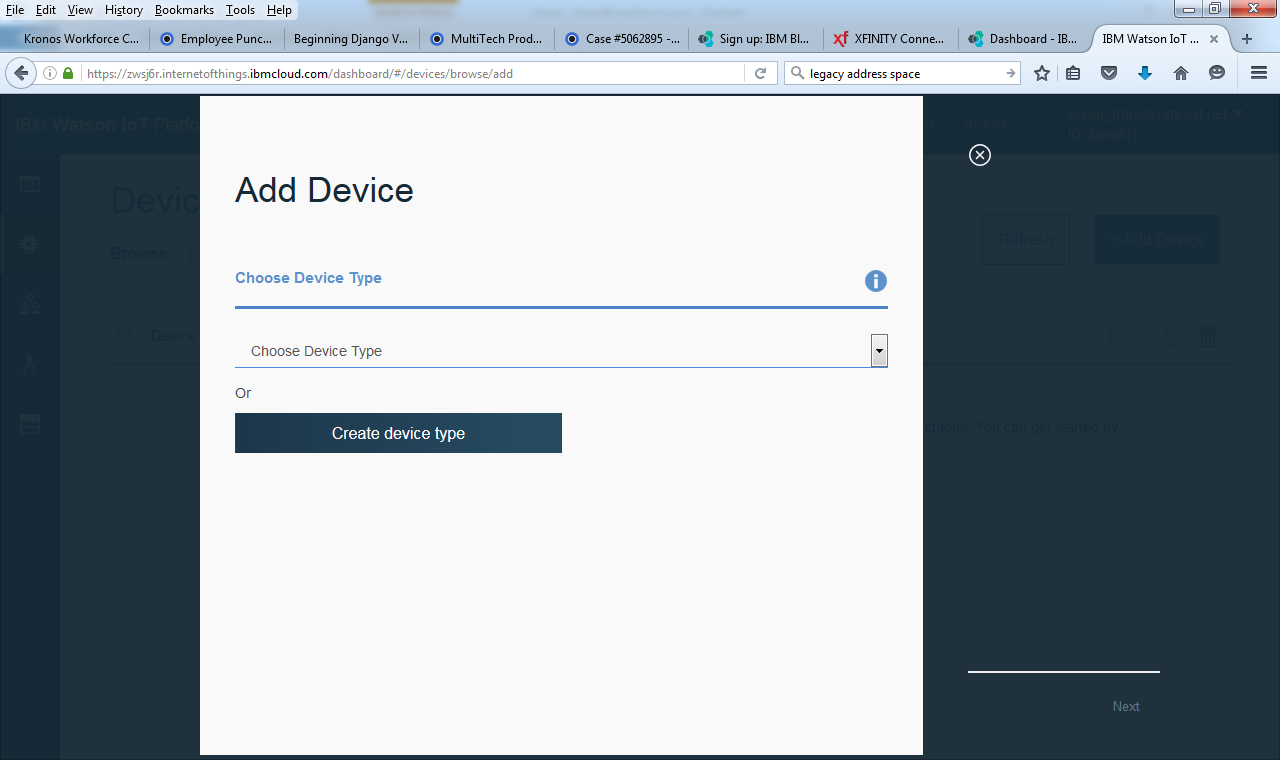Go to the browser home page
Viewport: 1280px width, 760px height.
point(1181,73)
